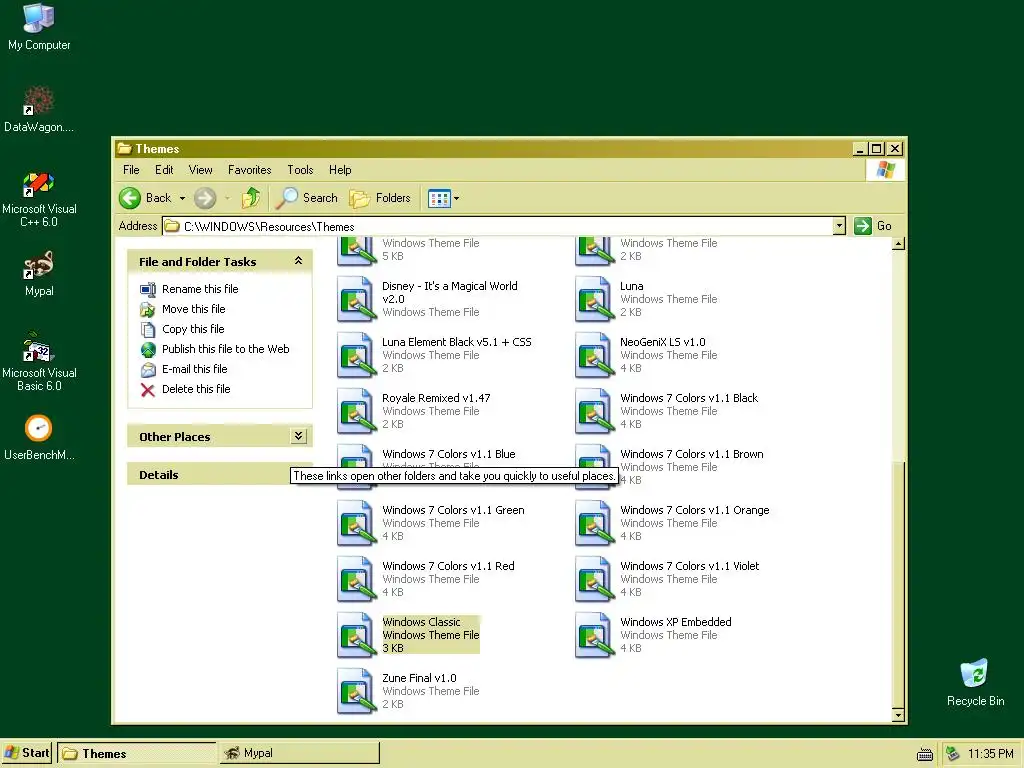Select the Windows XP Embedded theme icon

594,635
